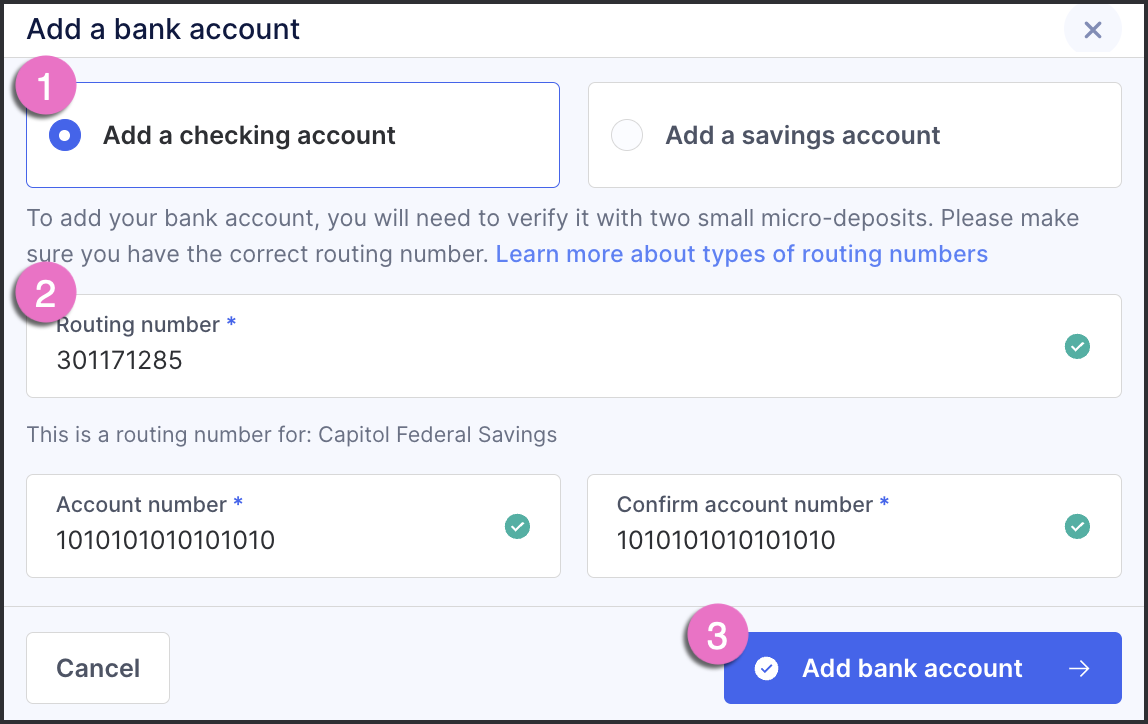
Task: Click the green checkmark in Account number field
Action: tap(517, 526)
